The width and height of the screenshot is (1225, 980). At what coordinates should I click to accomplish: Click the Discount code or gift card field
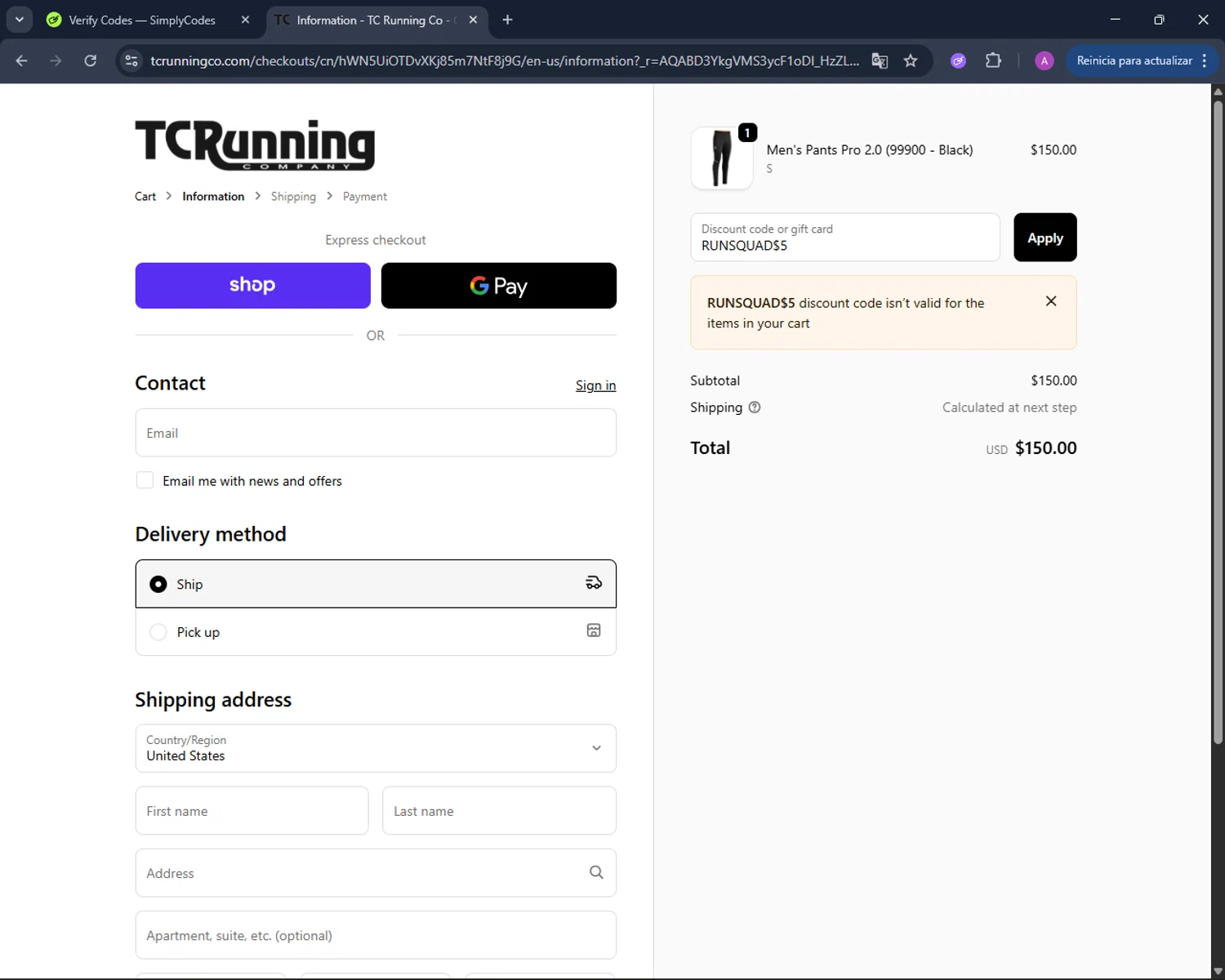click(845, 238)
